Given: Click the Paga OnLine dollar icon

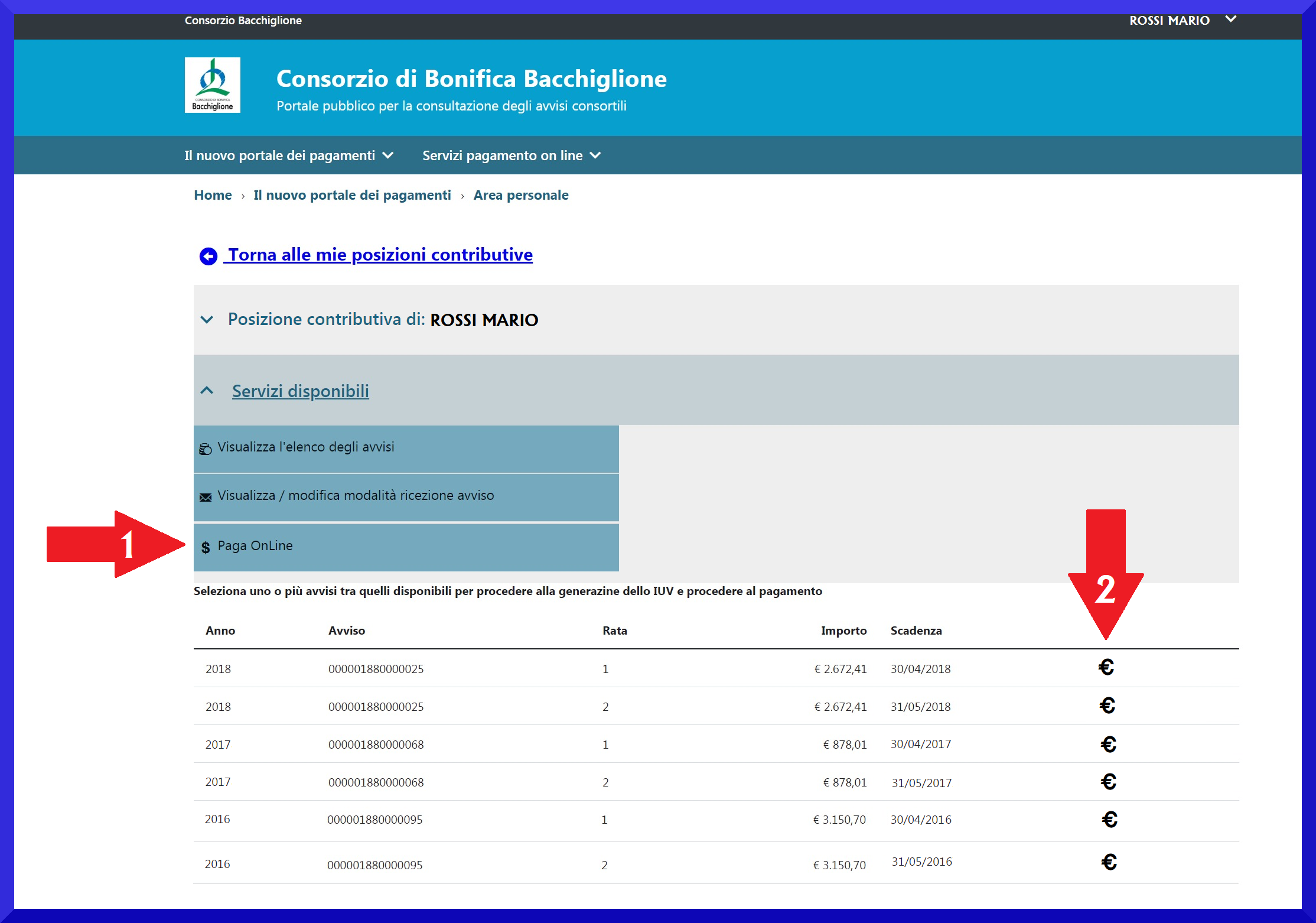Looking at the screenshot, I should pyautogui.click(x=205, y=547).
